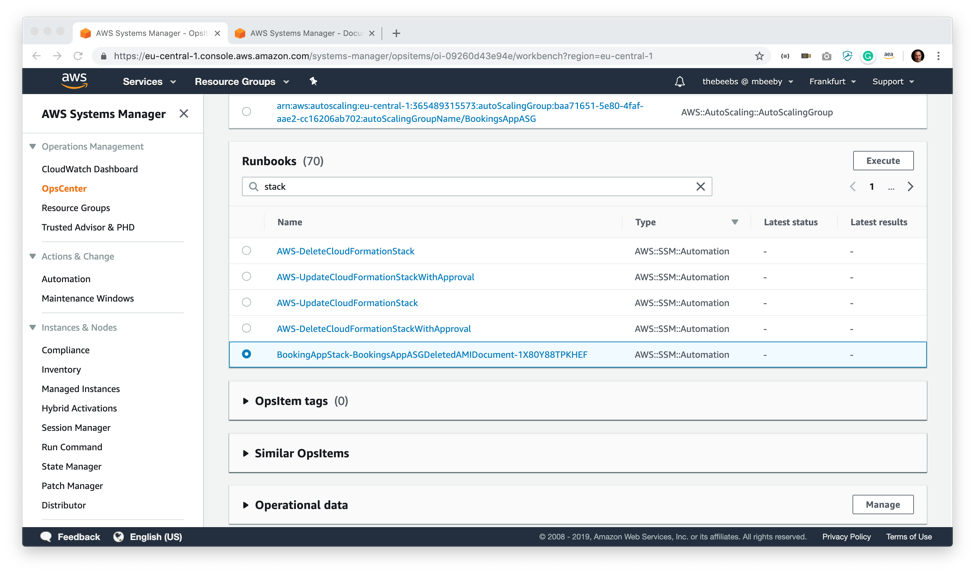This screenshot has height=572, width=974.
Task: Click the site lock icon in address bar
Action: tap(103, 56)
